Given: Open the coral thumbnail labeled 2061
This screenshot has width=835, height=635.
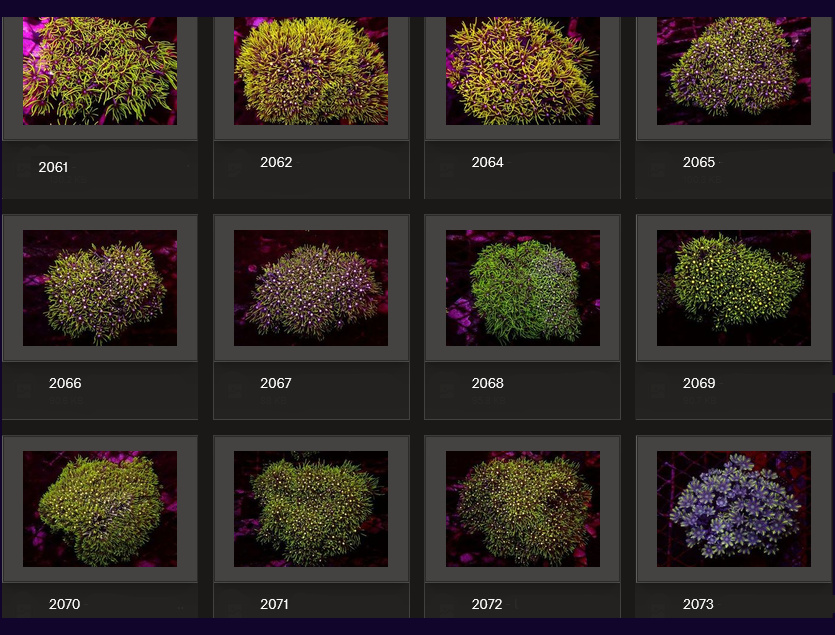Looking at the screenshot, I should pos(100,71).
